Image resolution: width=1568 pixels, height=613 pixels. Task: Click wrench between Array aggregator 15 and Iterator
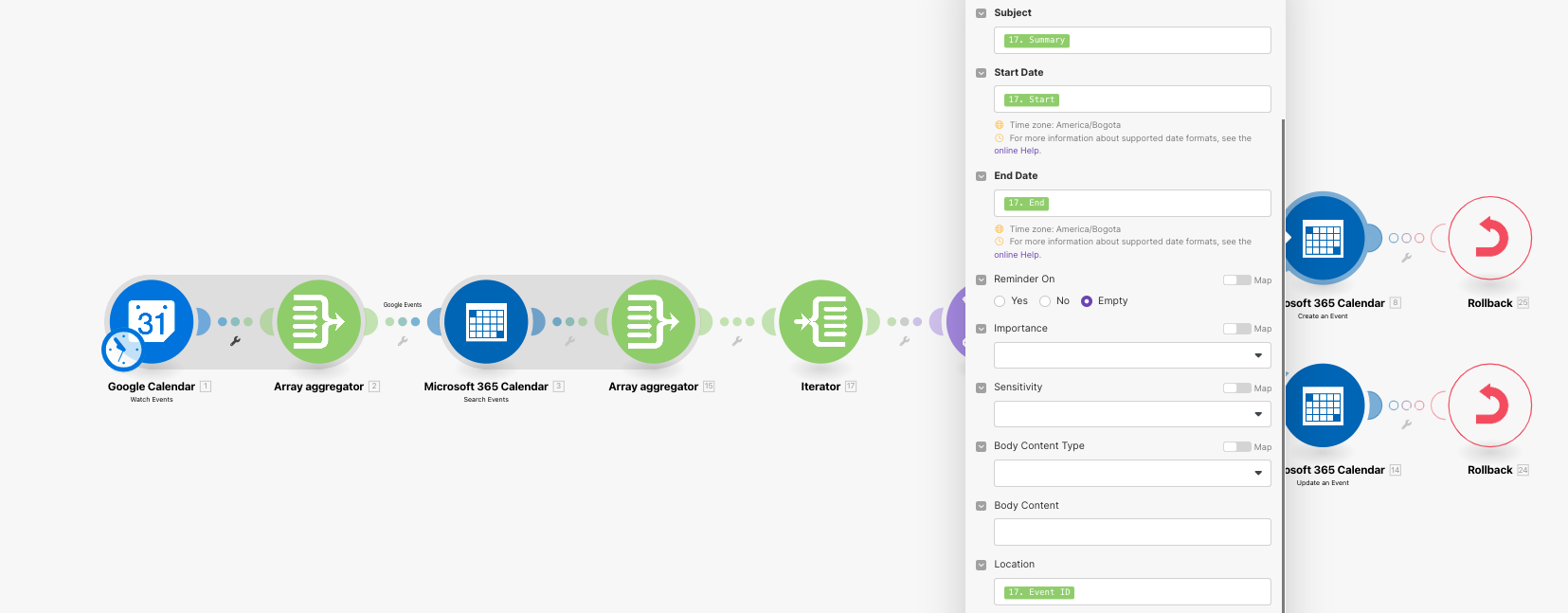(737, 341)
